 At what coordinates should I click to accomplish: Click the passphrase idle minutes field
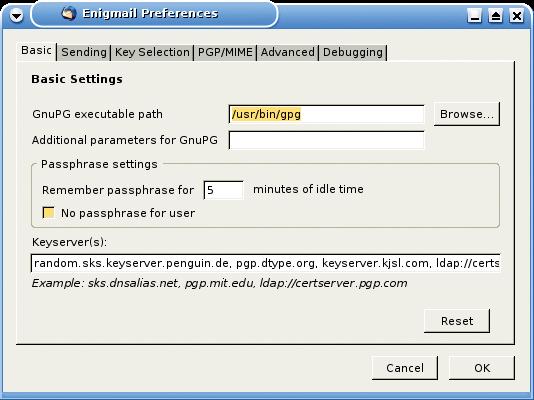pos(223,190)
